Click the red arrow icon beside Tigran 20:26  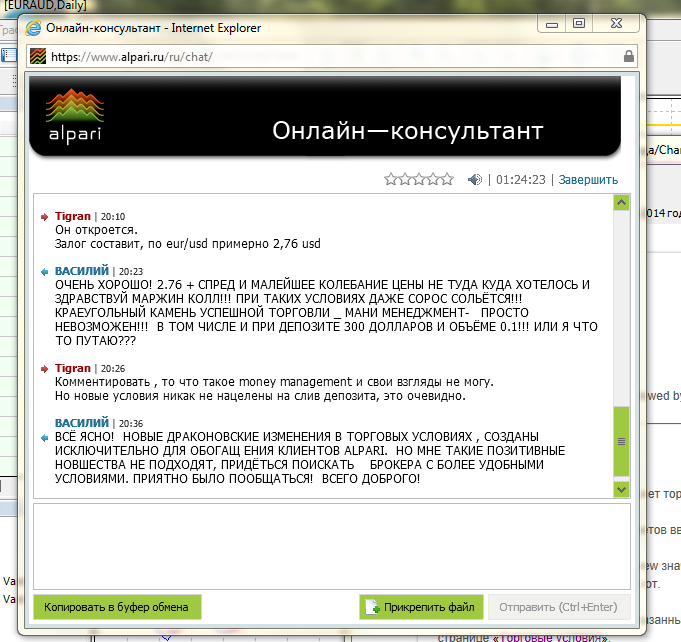pyautogui.click(x=44, y=369)
